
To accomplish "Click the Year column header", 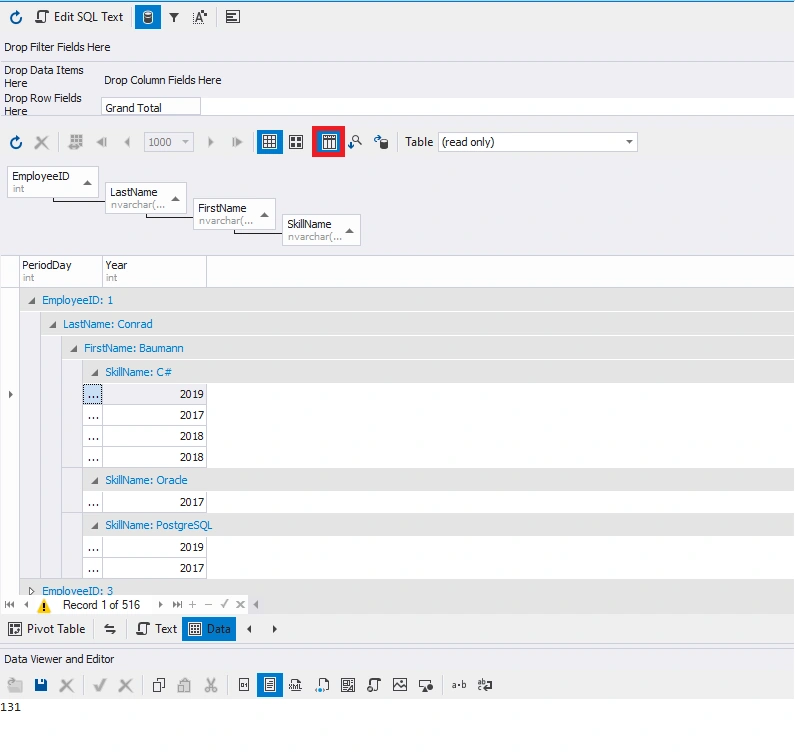I will tap(154, 271).
